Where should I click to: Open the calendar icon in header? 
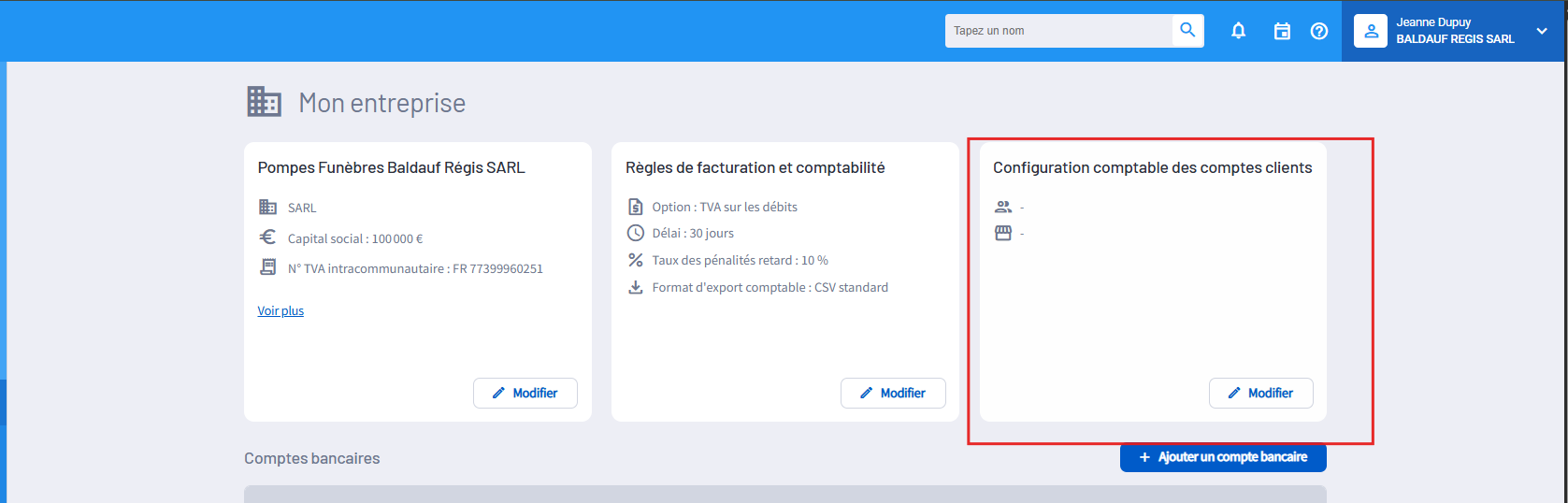(x=1282, y=31)
